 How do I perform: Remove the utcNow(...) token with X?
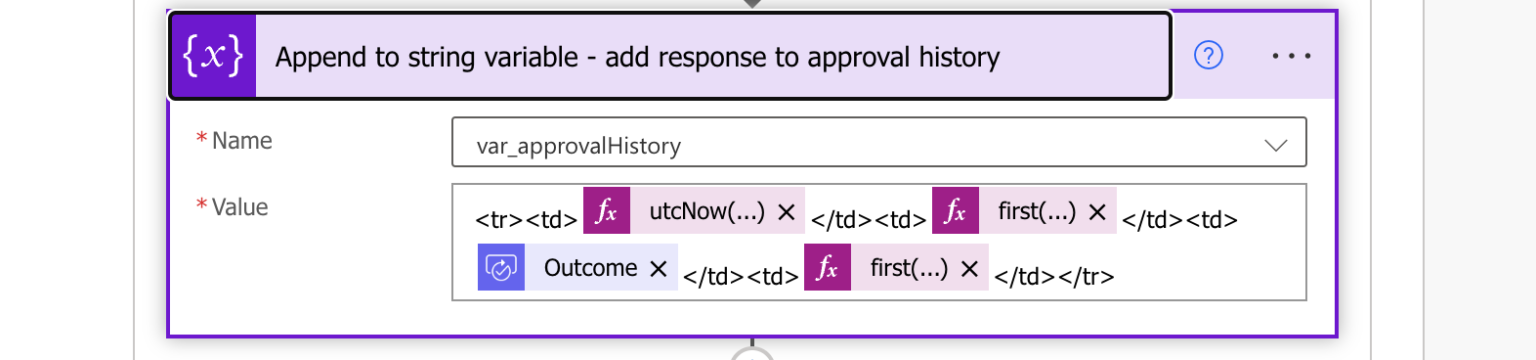[x=786, y=212]
